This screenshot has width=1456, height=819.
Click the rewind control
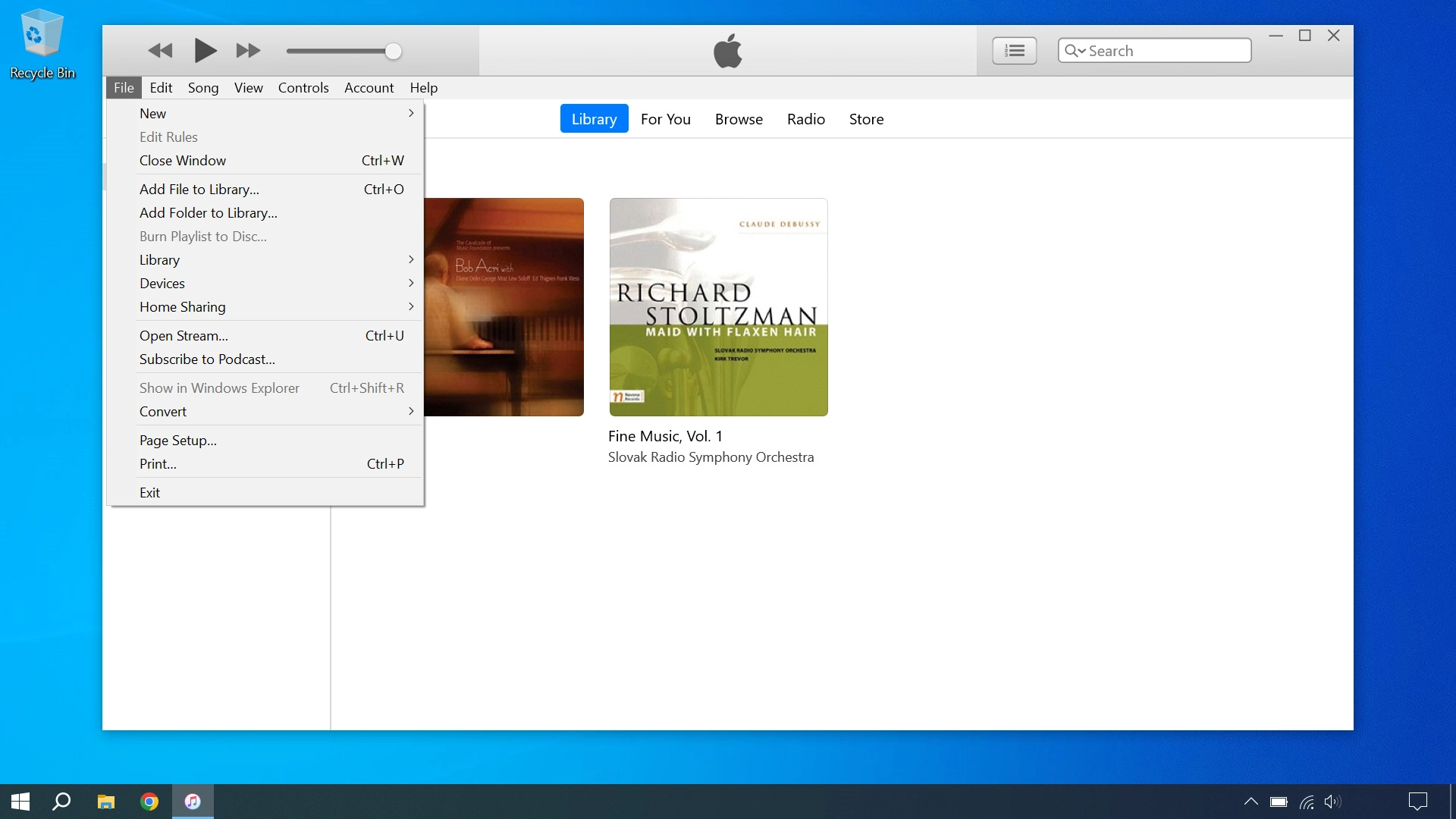(160, 51)
